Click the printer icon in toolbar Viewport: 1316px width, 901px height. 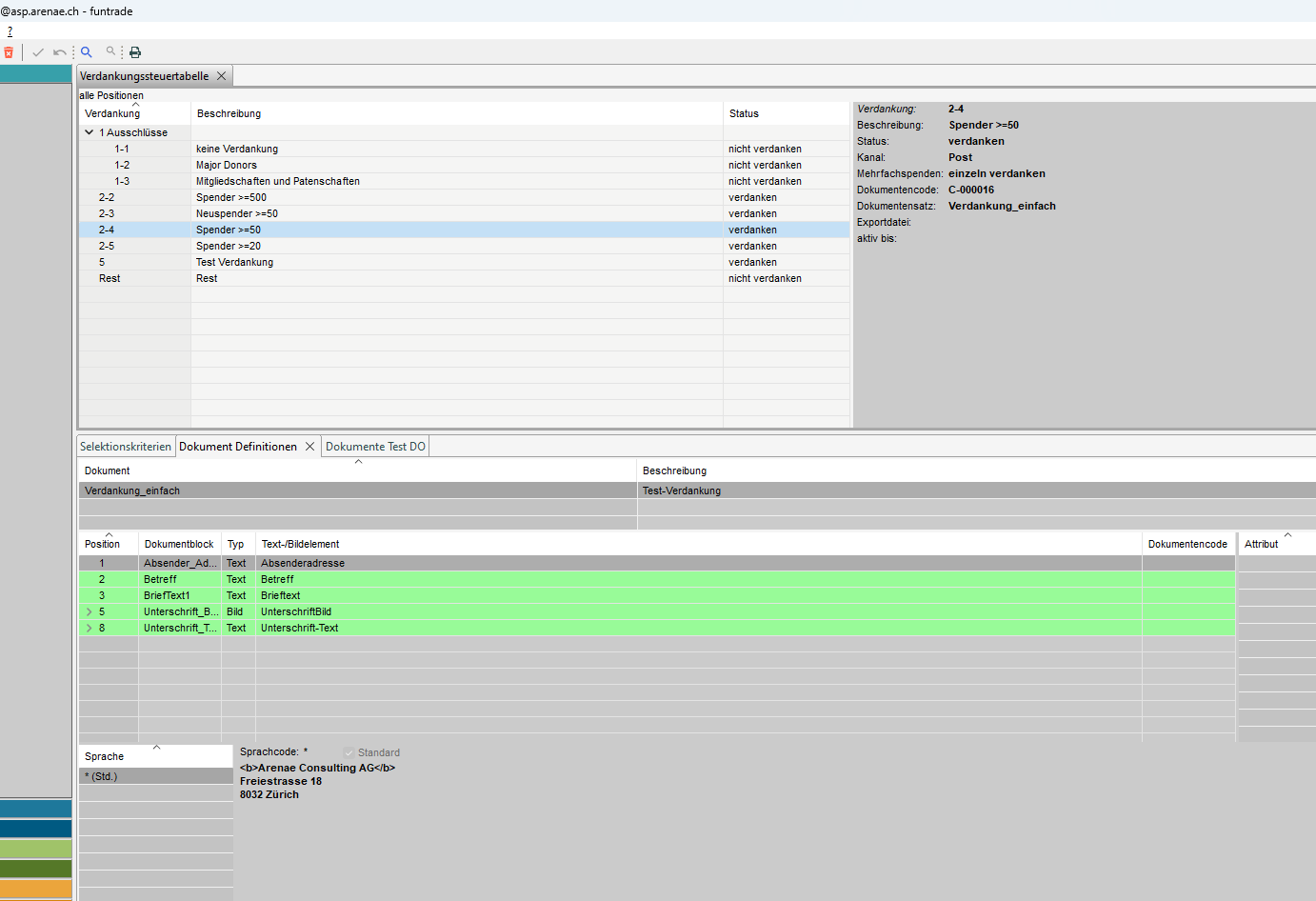click(135, 52)
